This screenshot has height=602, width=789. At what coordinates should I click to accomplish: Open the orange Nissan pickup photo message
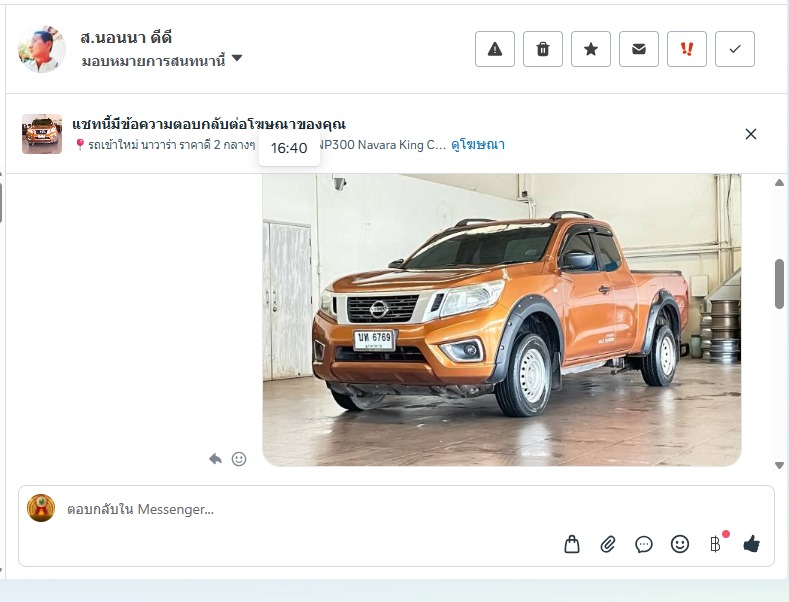click(502, 320)
